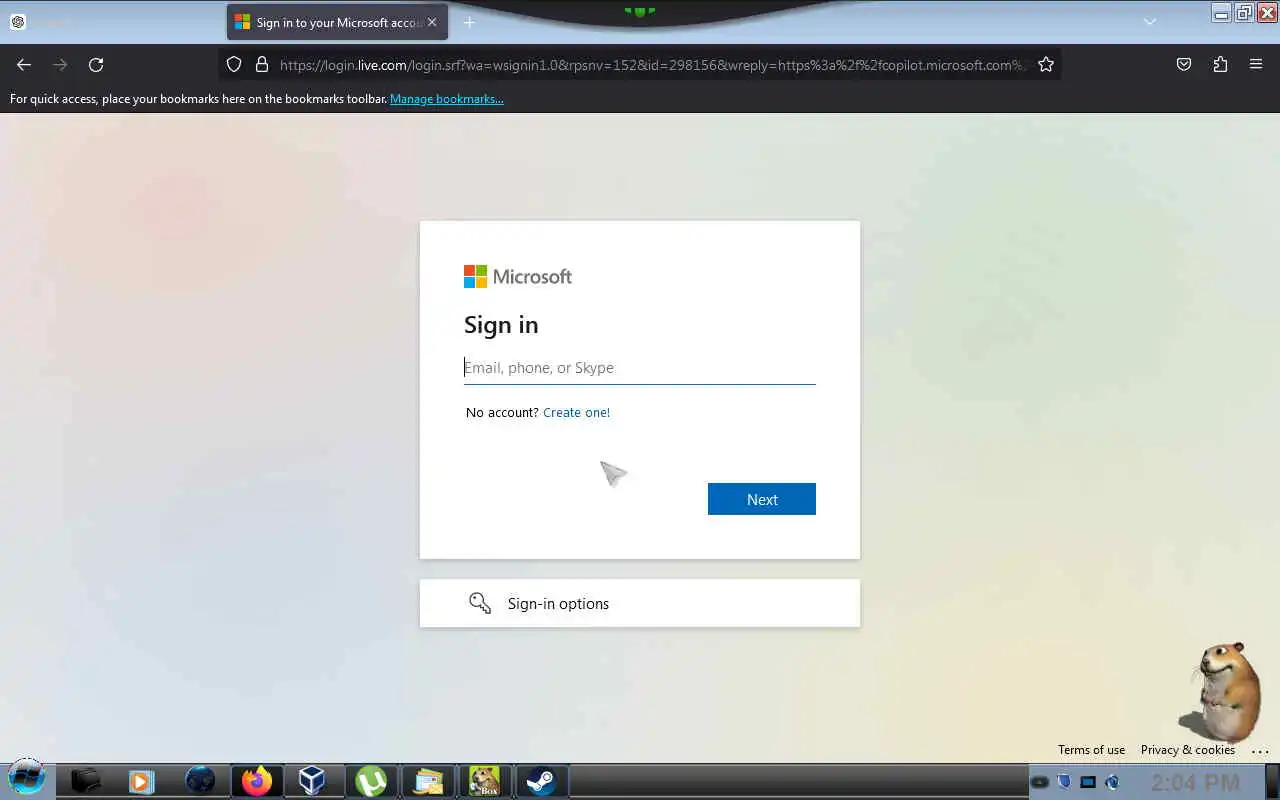Image resolution: width=1280 pixels, height=800 pixels.
Task: Click the blue Next button
Action: 762,499
